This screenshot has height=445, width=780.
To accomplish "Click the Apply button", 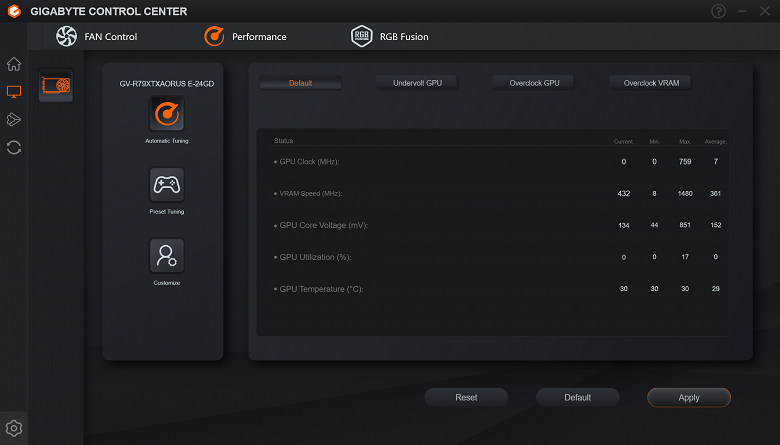I will coord(689,398).
